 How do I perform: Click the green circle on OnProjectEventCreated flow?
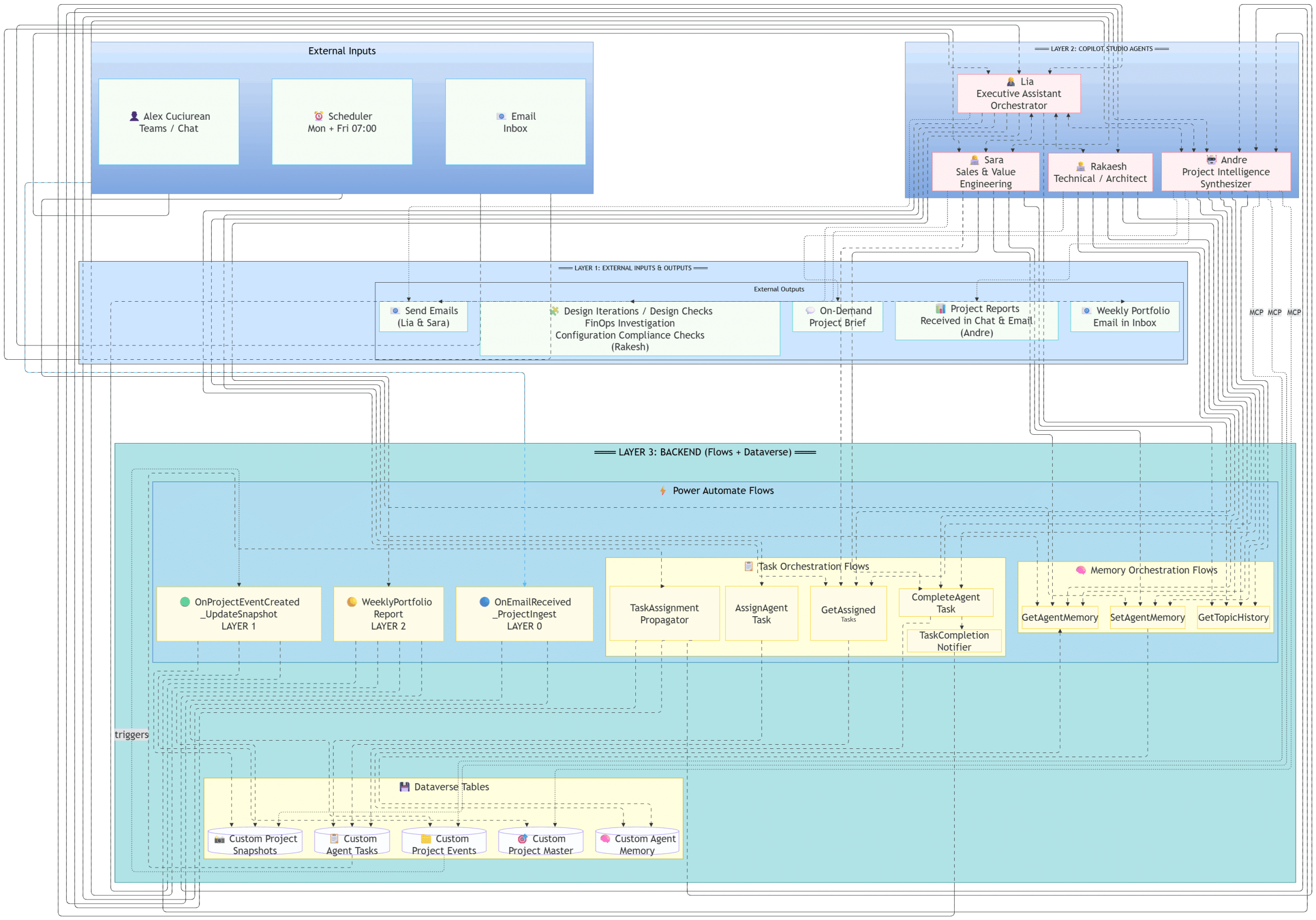[185, 602]
